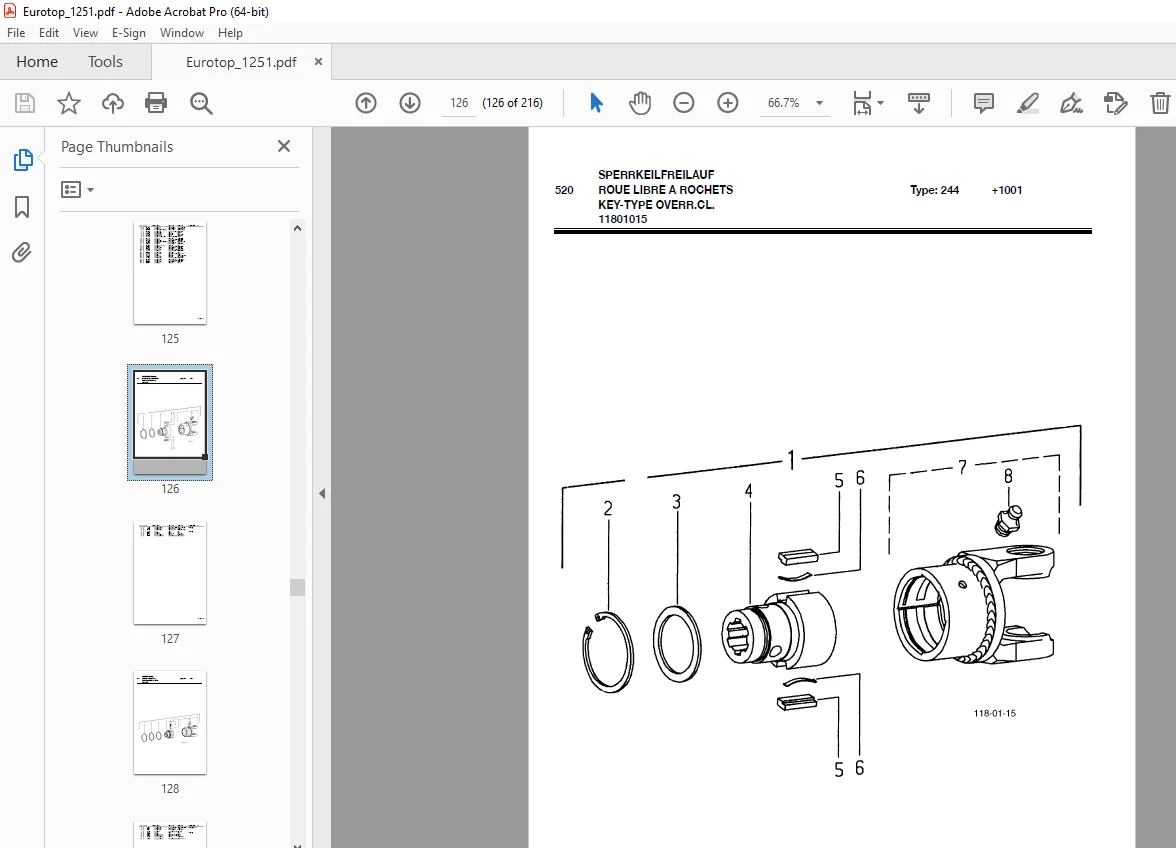Click the Edit PDF stamp icon
This screenshot has width=1176, height=848.
1115,103
